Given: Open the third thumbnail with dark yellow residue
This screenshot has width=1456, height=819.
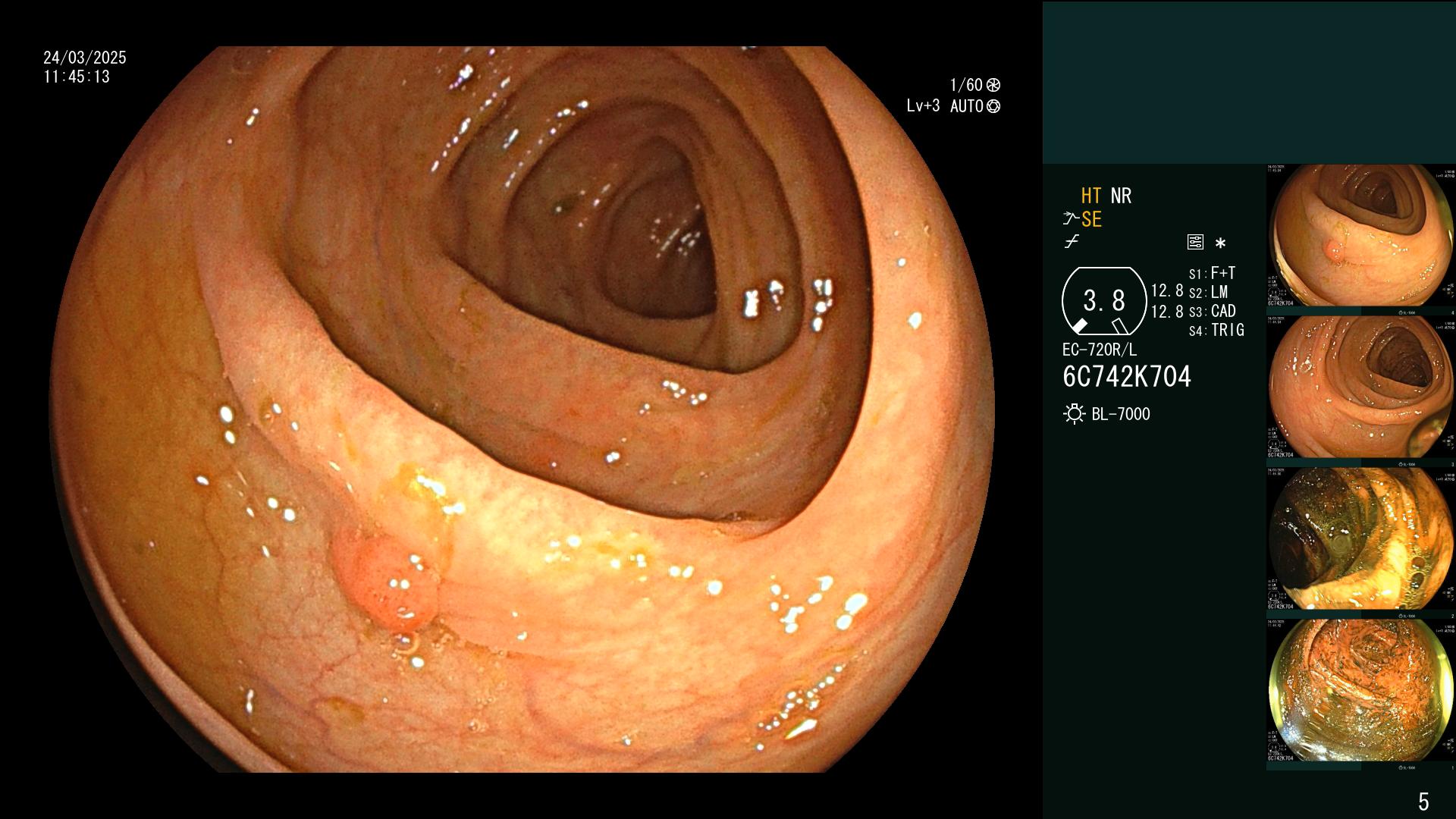Looking at the screenshot, I should coord(1360,538).
